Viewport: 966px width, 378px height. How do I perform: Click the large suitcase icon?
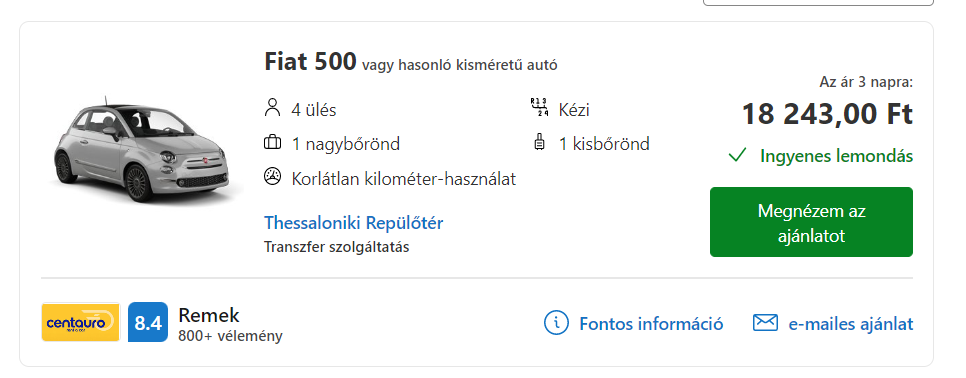[272, 143]
